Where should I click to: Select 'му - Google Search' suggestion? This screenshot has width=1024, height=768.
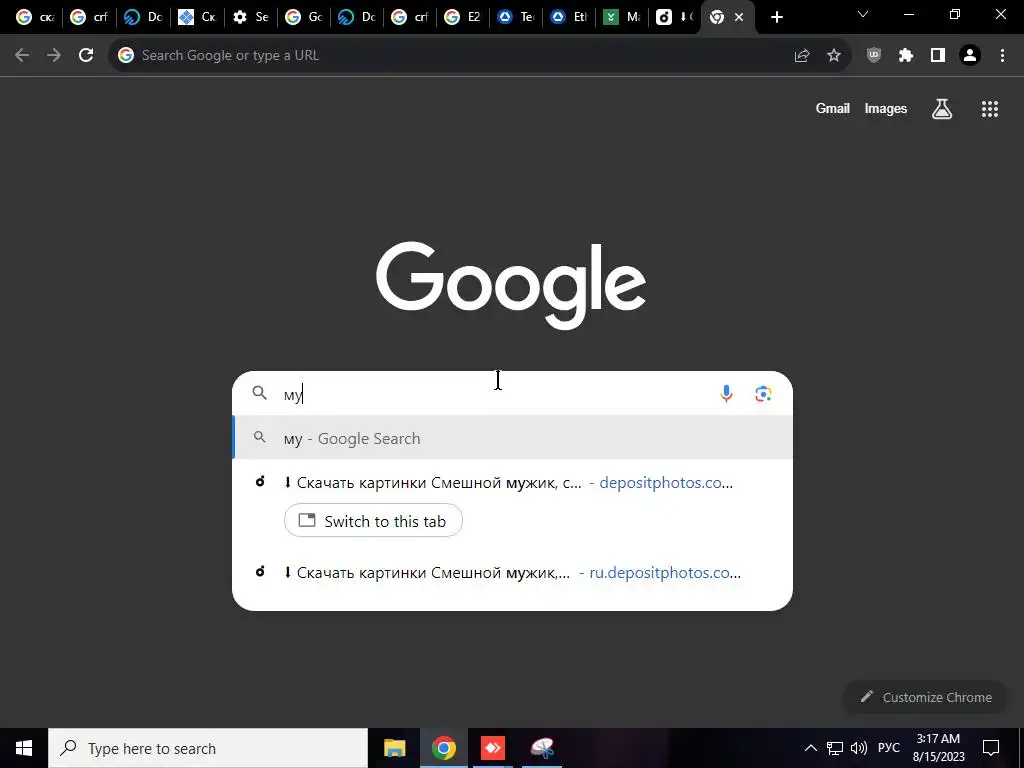coord(513,438)
